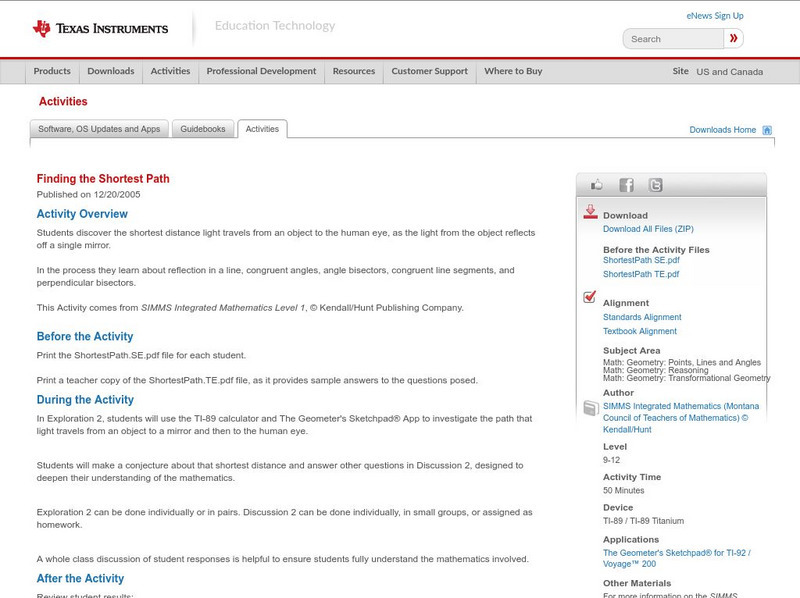The width and height of the screenshot is (800, 598).
Task: Click the '50 Minutes' activity time value
Action: [x=623, y=490]
